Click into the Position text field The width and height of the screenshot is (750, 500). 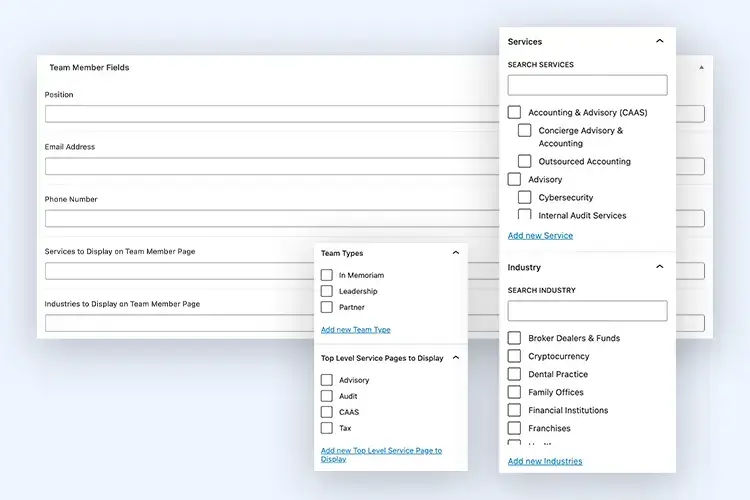270,114
